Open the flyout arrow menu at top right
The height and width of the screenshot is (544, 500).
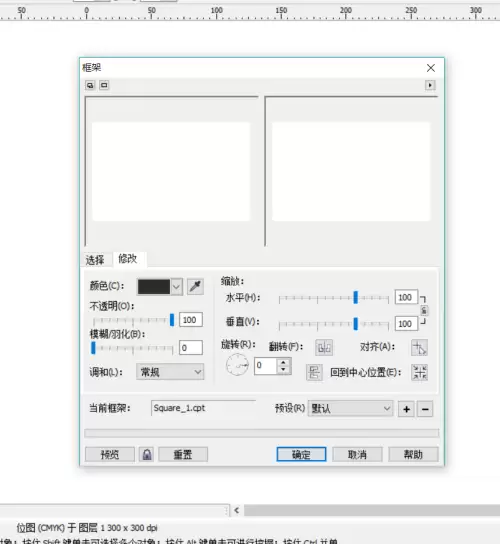(430, 85)
